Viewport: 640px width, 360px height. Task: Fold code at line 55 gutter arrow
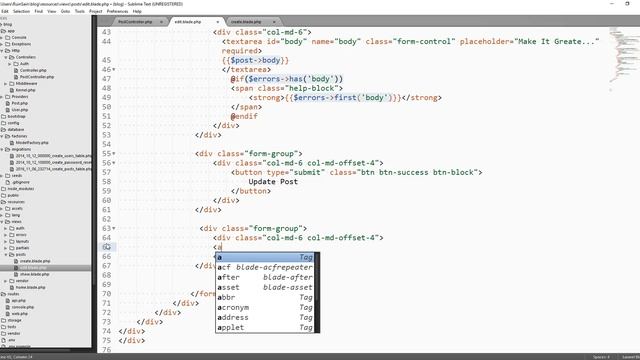pyautogui.click(x=114, y=153)
